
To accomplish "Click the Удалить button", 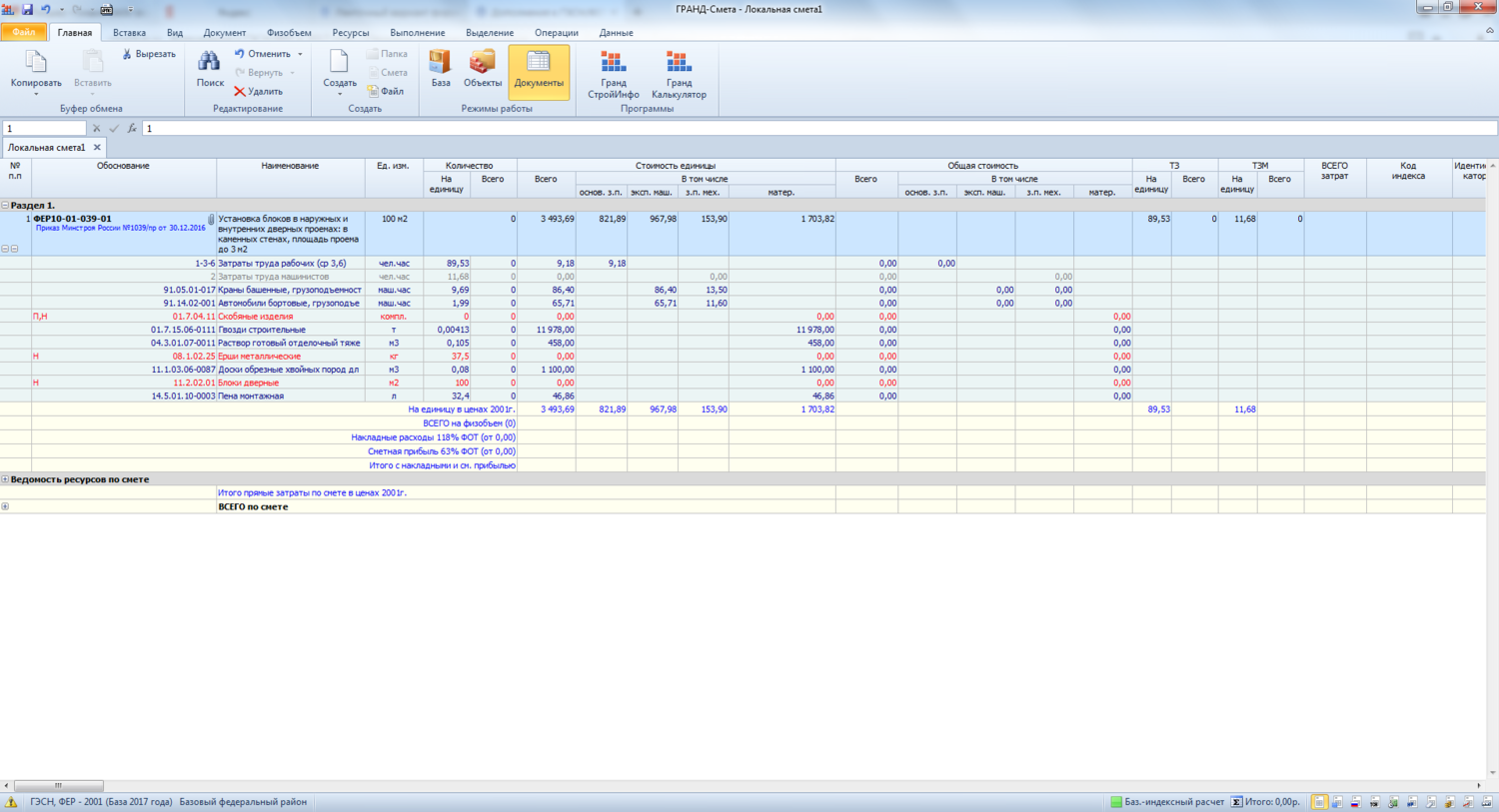I will coord(259,92).
